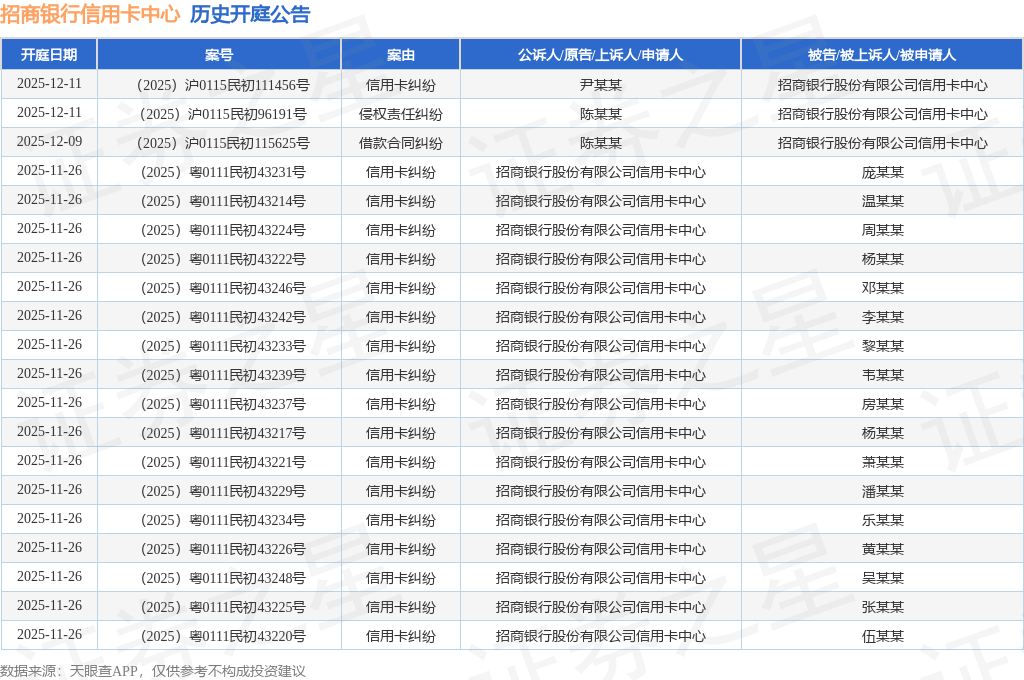The width and height of the screenshot is (1024, 680).
Task: Select defendant 伍某某
Action: [882, 636]
